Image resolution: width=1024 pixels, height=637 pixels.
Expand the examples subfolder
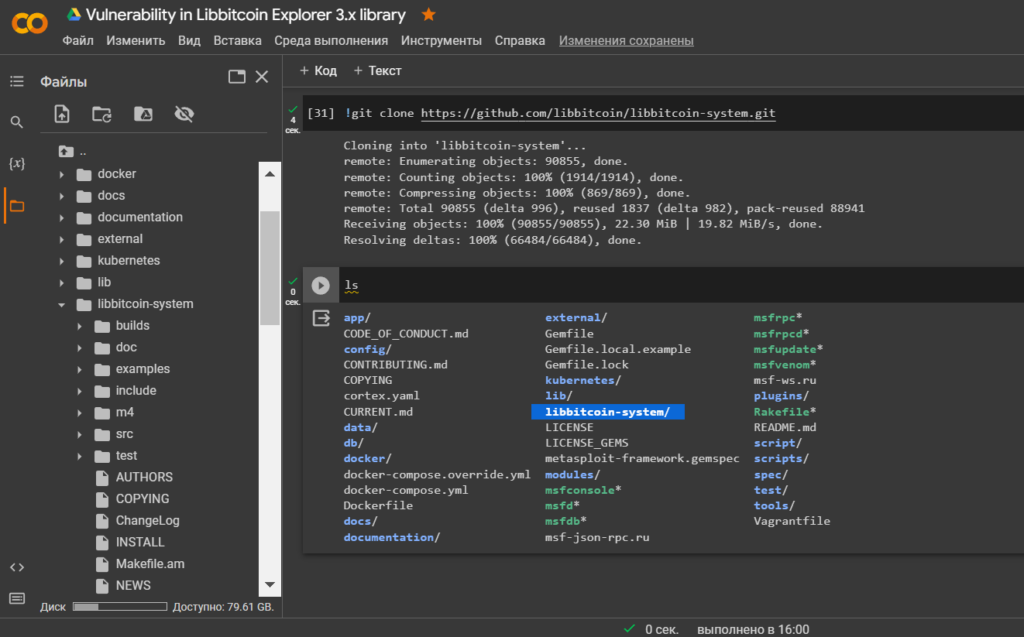[x=80, y=370]
